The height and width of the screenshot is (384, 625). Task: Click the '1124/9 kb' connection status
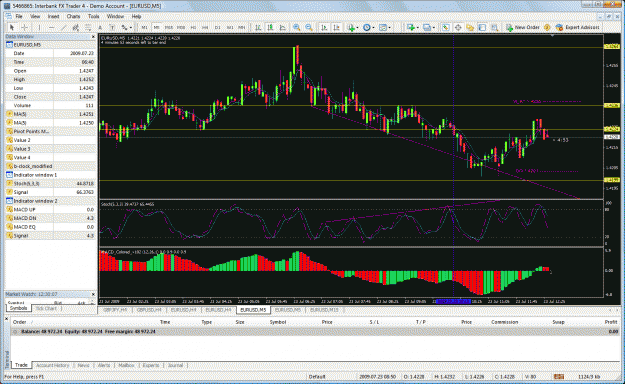point(590,376)
